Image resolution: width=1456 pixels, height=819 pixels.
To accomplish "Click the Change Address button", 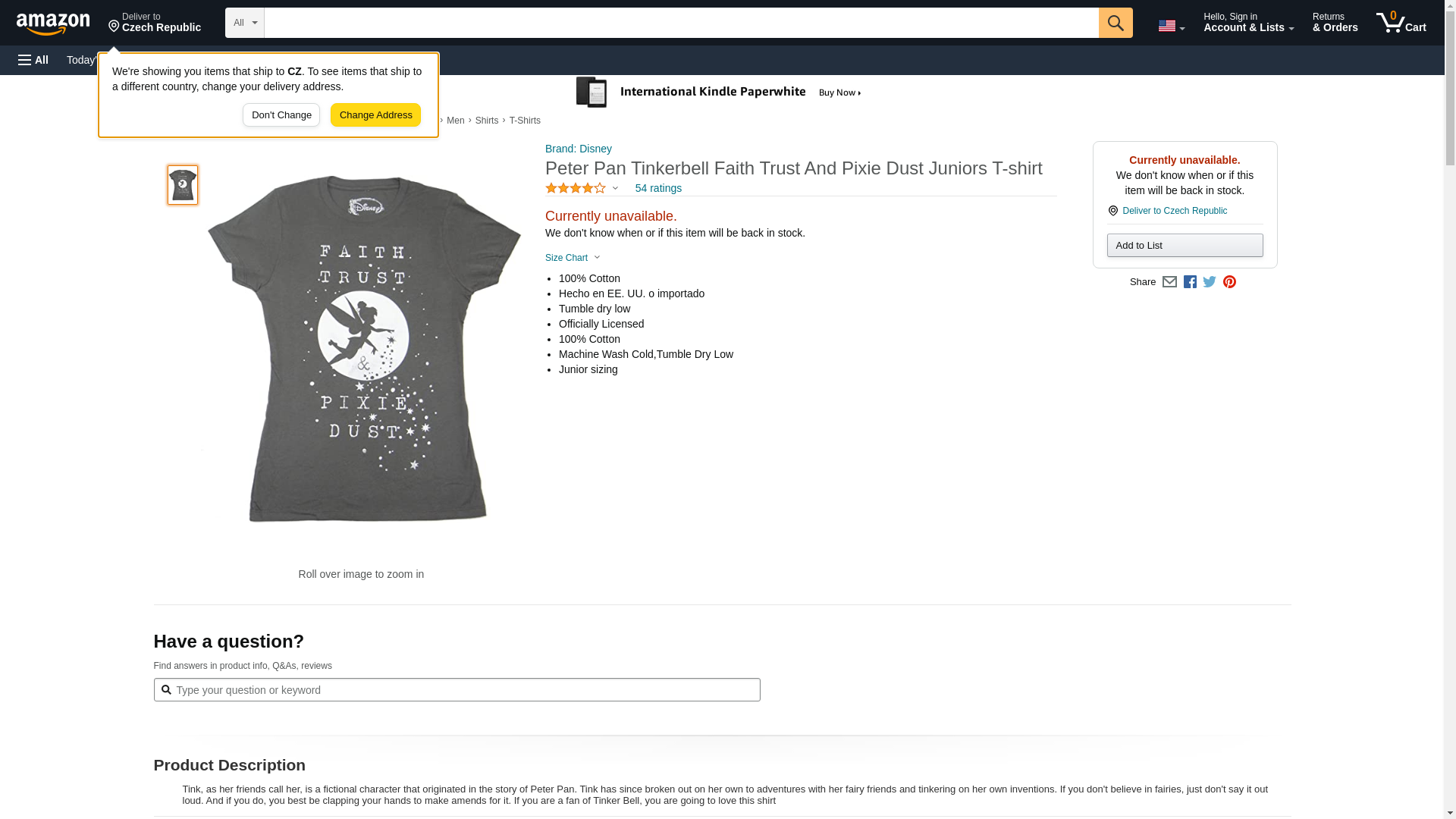I will coord(375,115).
